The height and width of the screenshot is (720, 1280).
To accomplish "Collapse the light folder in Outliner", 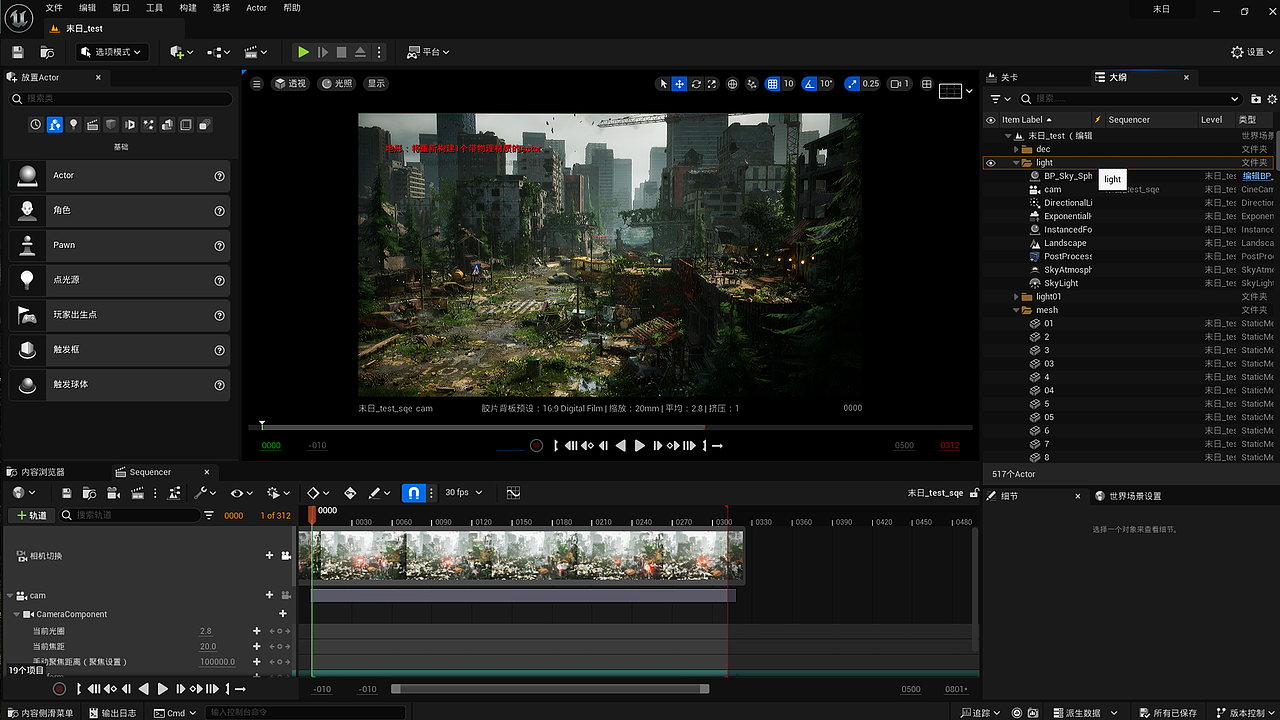I will [1017, 163].
